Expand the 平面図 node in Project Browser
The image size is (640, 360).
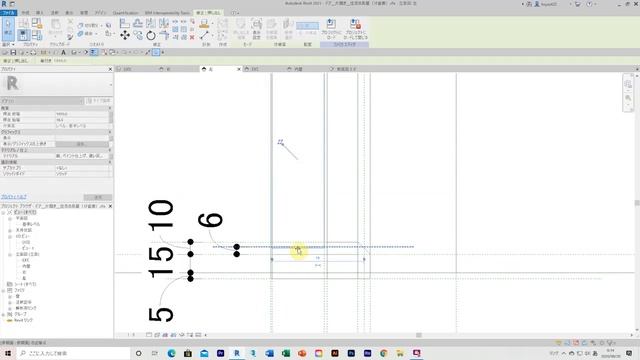[x=10, y=218]
